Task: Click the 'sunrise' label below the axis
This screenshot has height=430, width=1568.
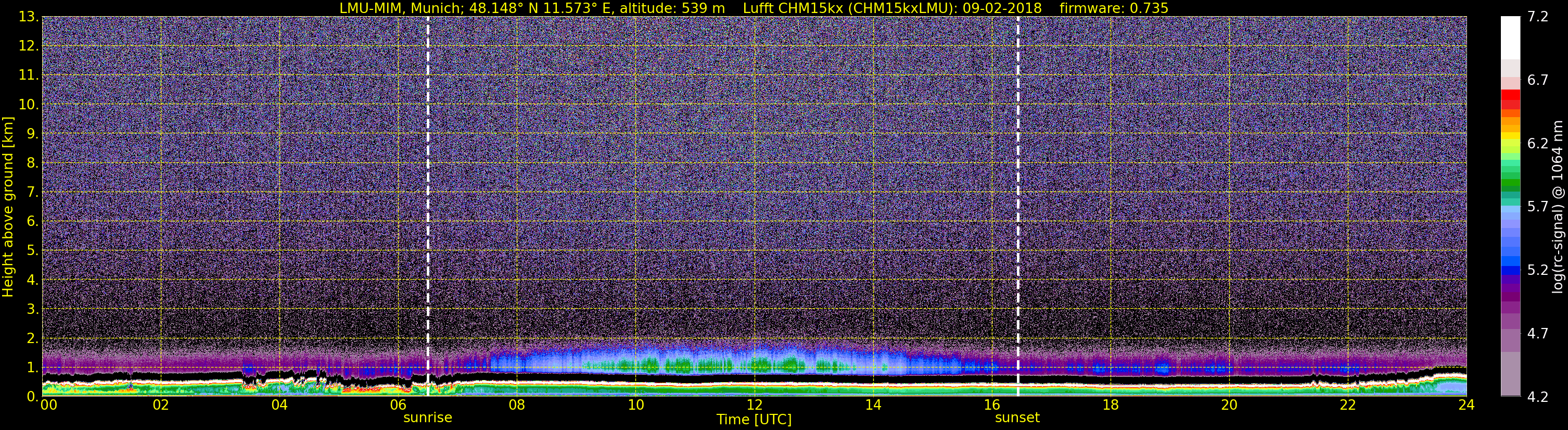Action: pyautogui.click(x=428, y=418)
